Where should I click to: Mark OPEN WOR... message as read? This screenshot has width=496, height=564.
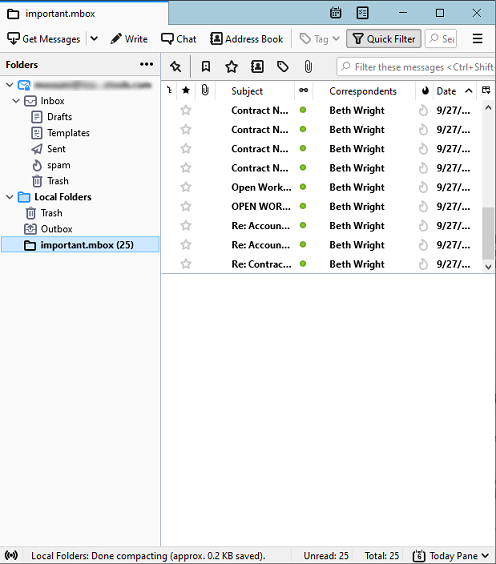click(303, 206)
